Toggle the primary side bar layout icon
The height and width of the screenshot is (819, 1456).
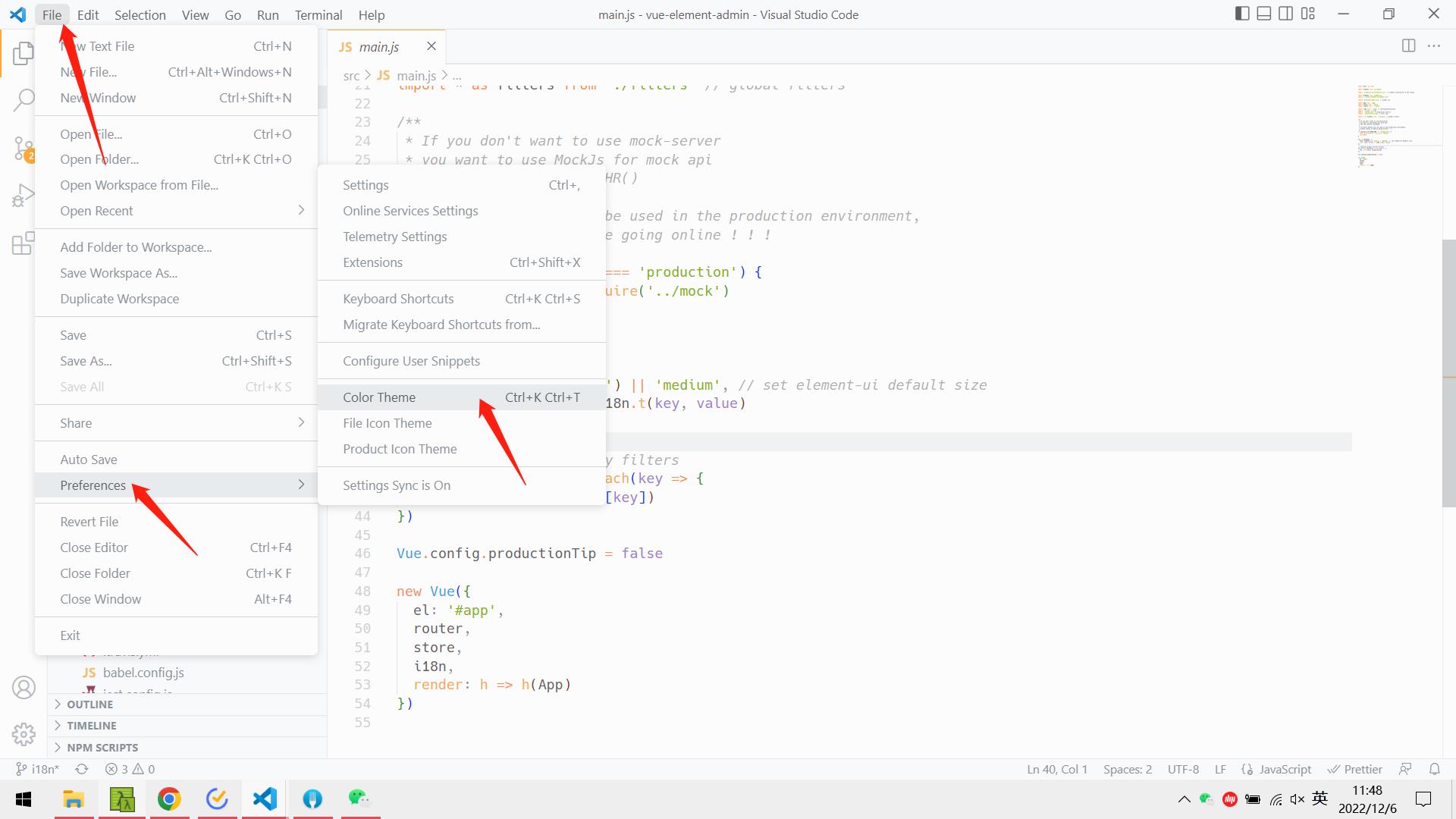(1242, 14)
